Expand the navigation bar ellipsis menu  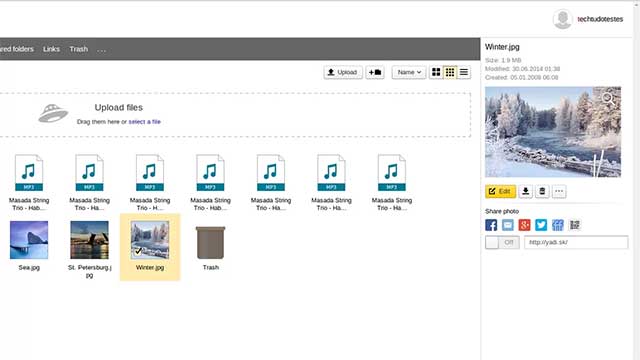tap(101, 49)
